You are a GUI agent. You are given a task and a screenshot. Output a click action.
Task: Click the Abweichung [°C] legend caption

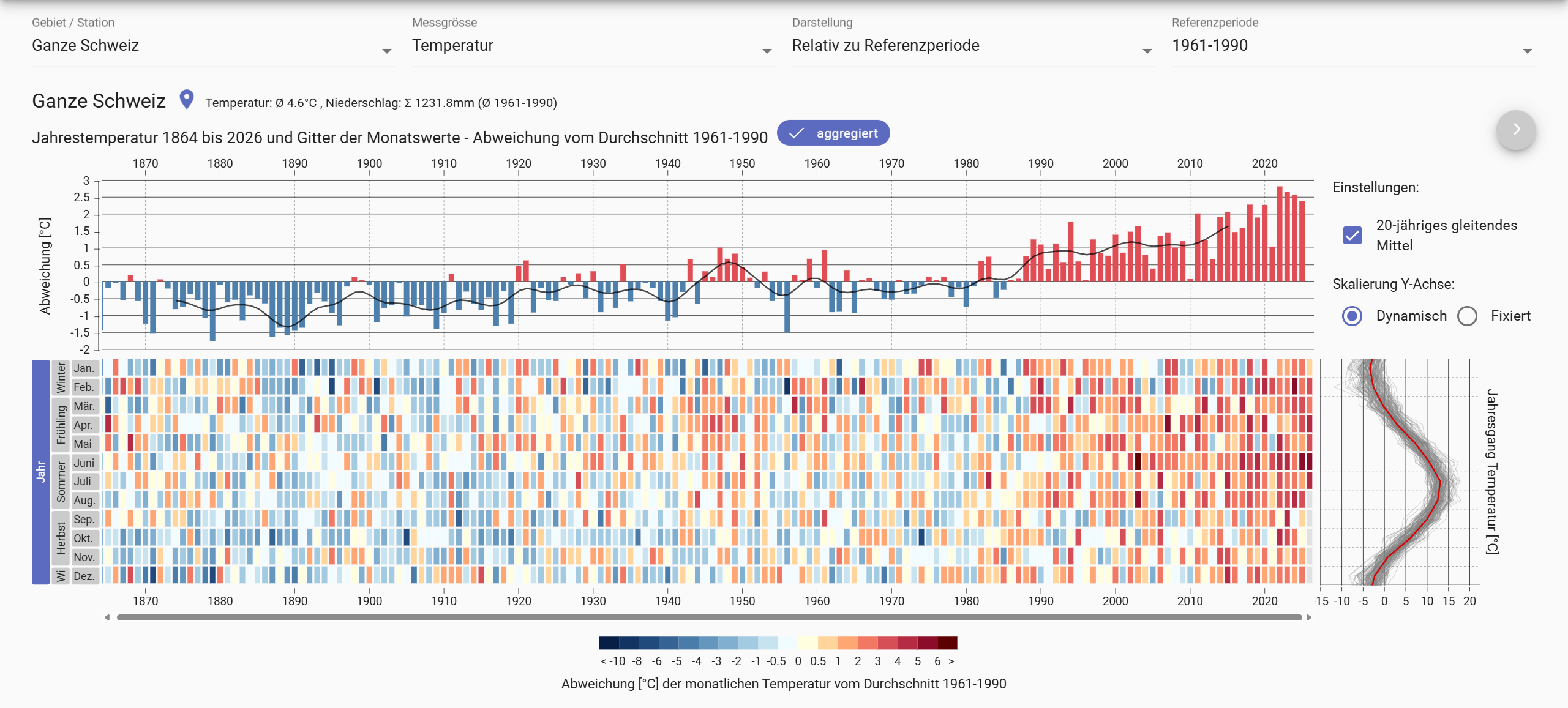784,684
